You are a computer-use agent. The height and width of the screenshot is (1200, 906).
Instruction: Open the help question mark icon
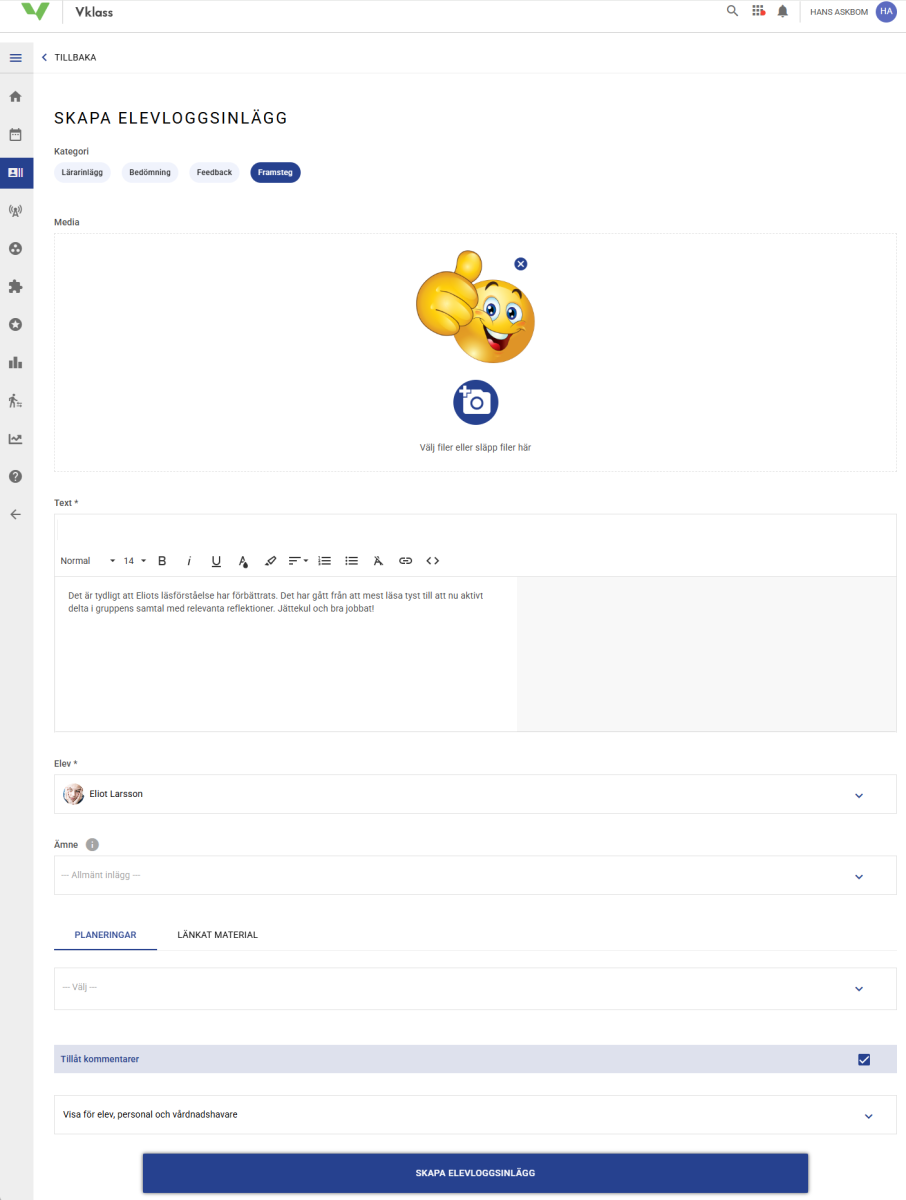tap(15, 476)
